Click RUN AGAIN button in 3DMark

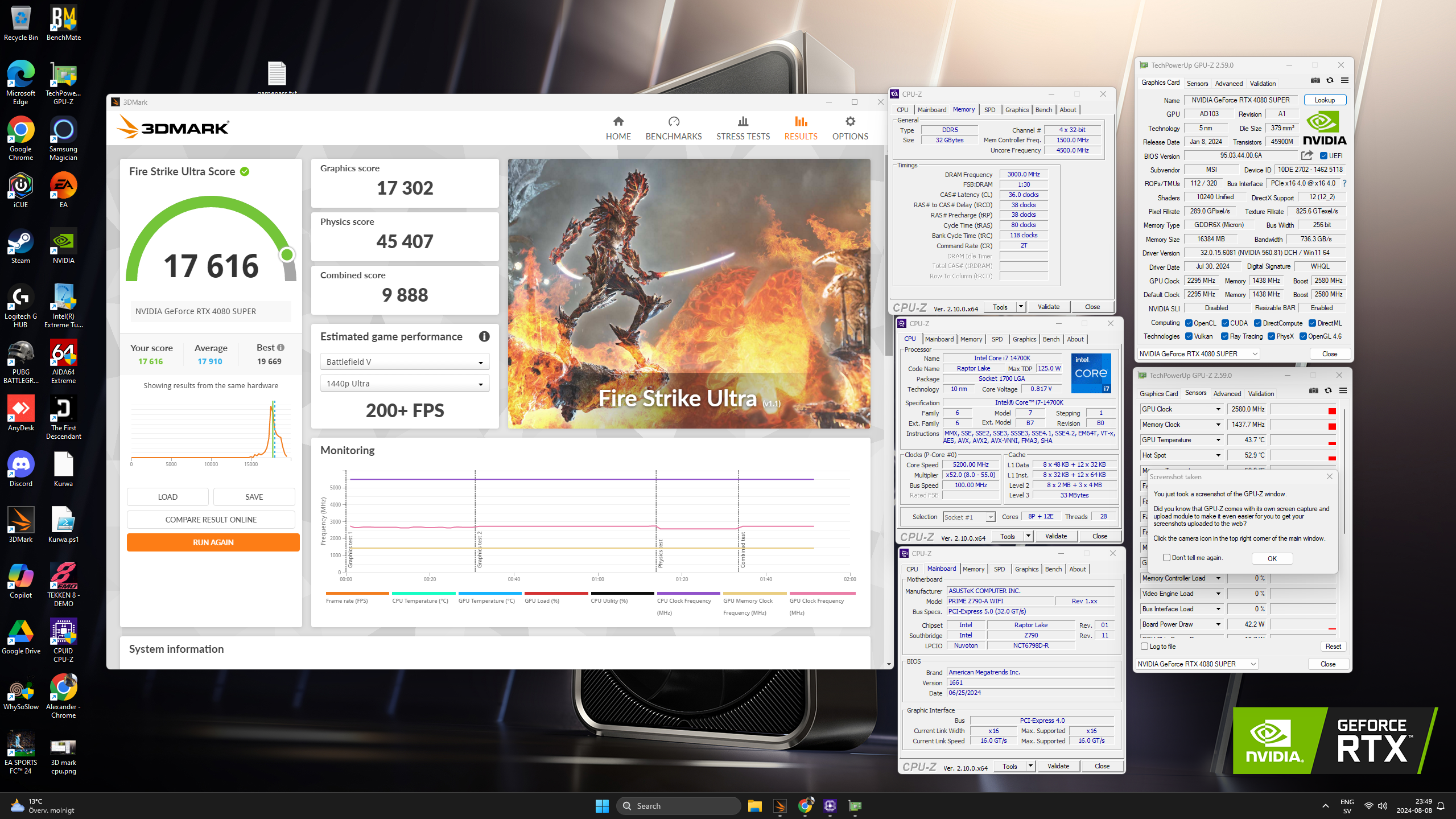(x=213, y=542)
